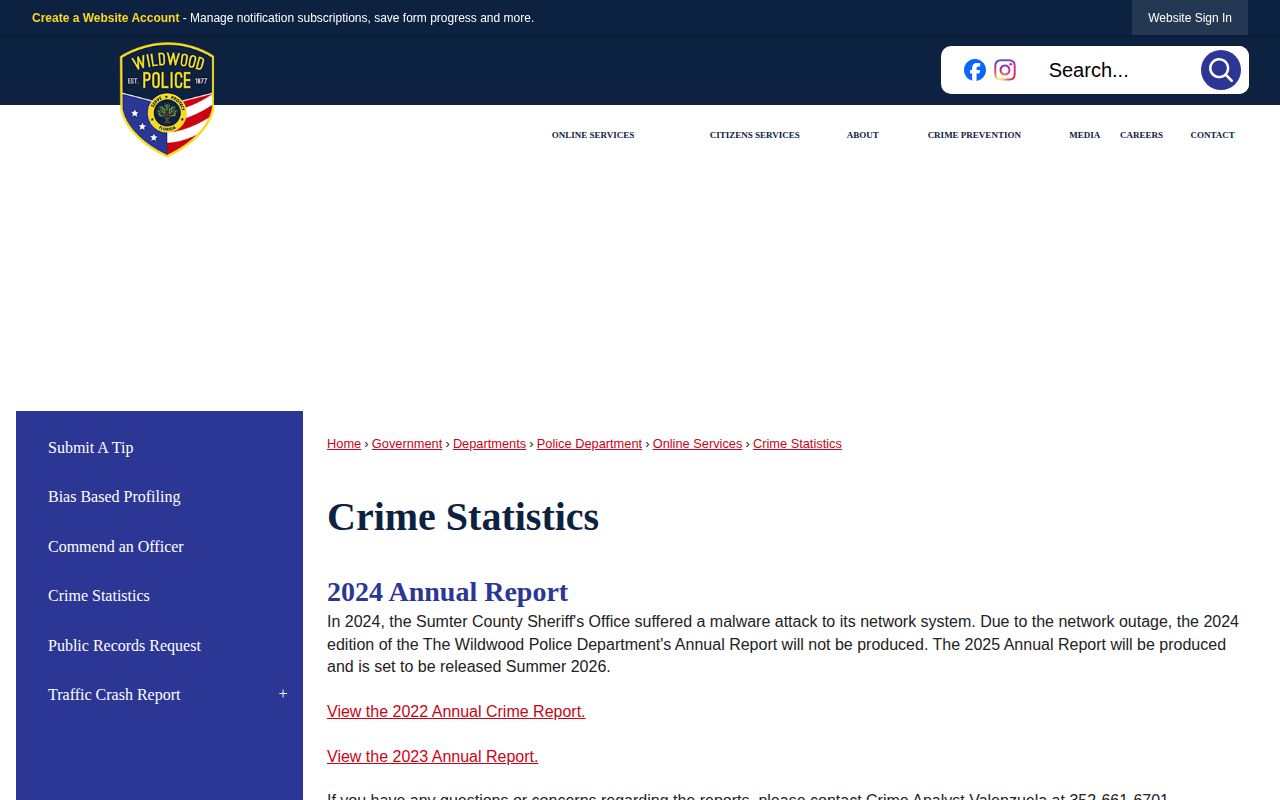The image size is (1280, 800).
Task: Focus the Search text field
Action: (x=1115, y=70)
